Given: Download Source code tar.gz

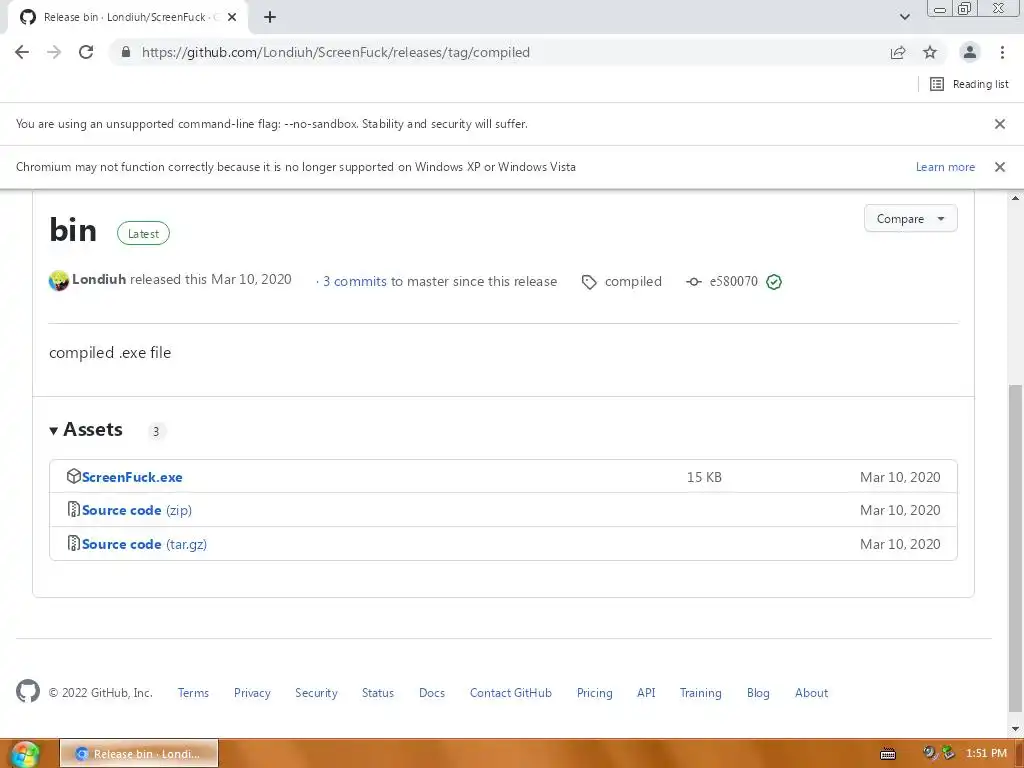Looking at the screenshot, I should tap(144, 544).
